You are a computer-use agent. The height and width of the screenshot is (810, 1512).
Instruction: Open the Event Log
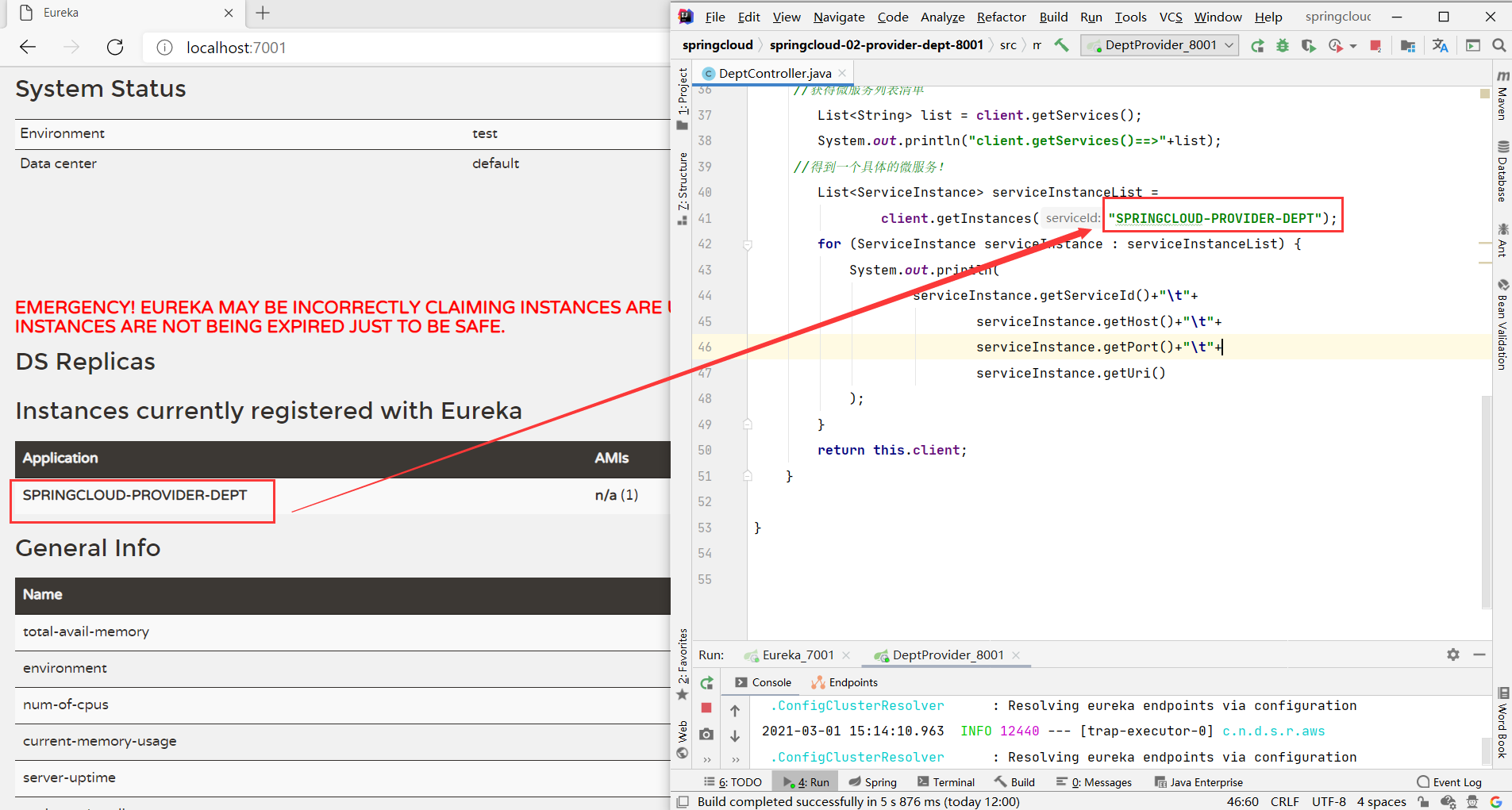coord(1449,782)
